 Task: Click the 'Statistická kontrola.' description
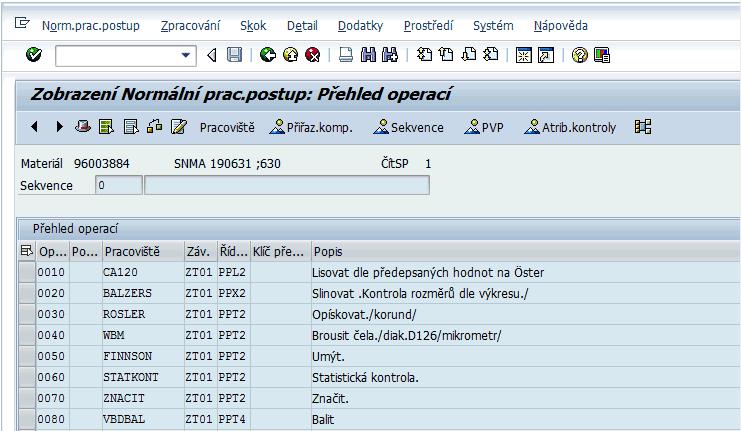[365, 378]
